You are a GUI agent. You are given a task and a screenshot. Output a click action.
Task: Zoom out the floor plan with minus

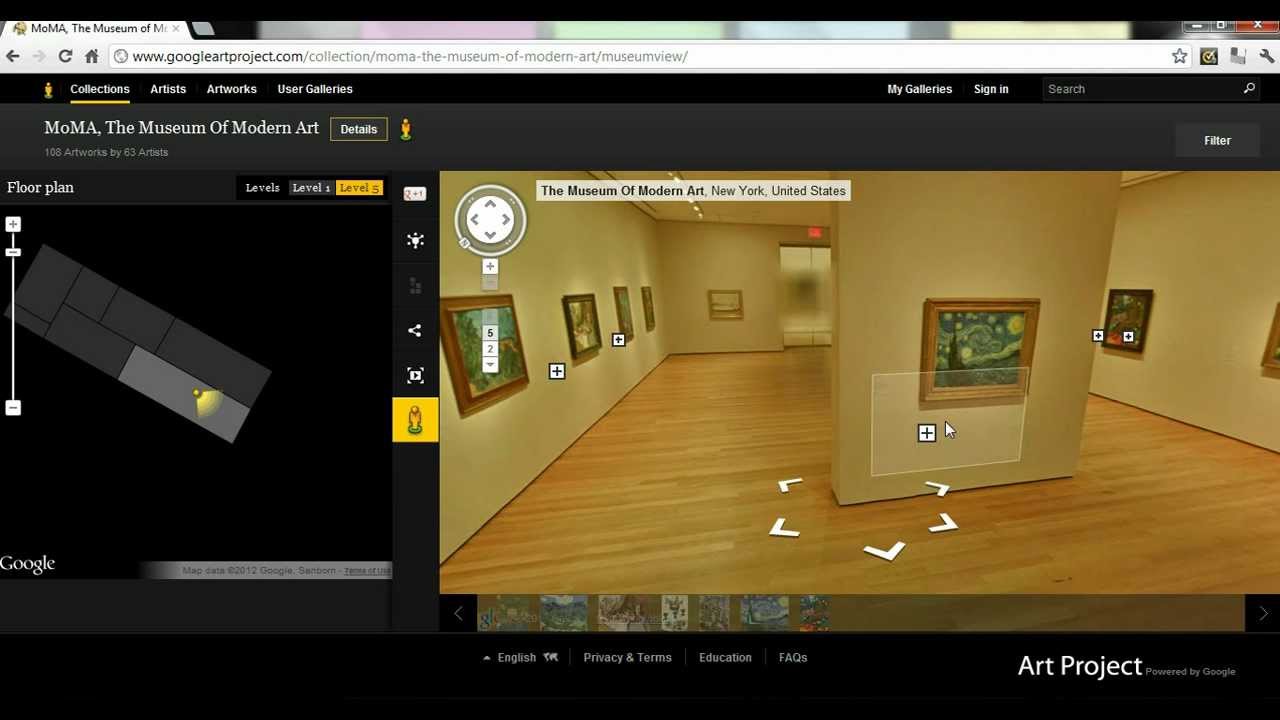point(13,407)
